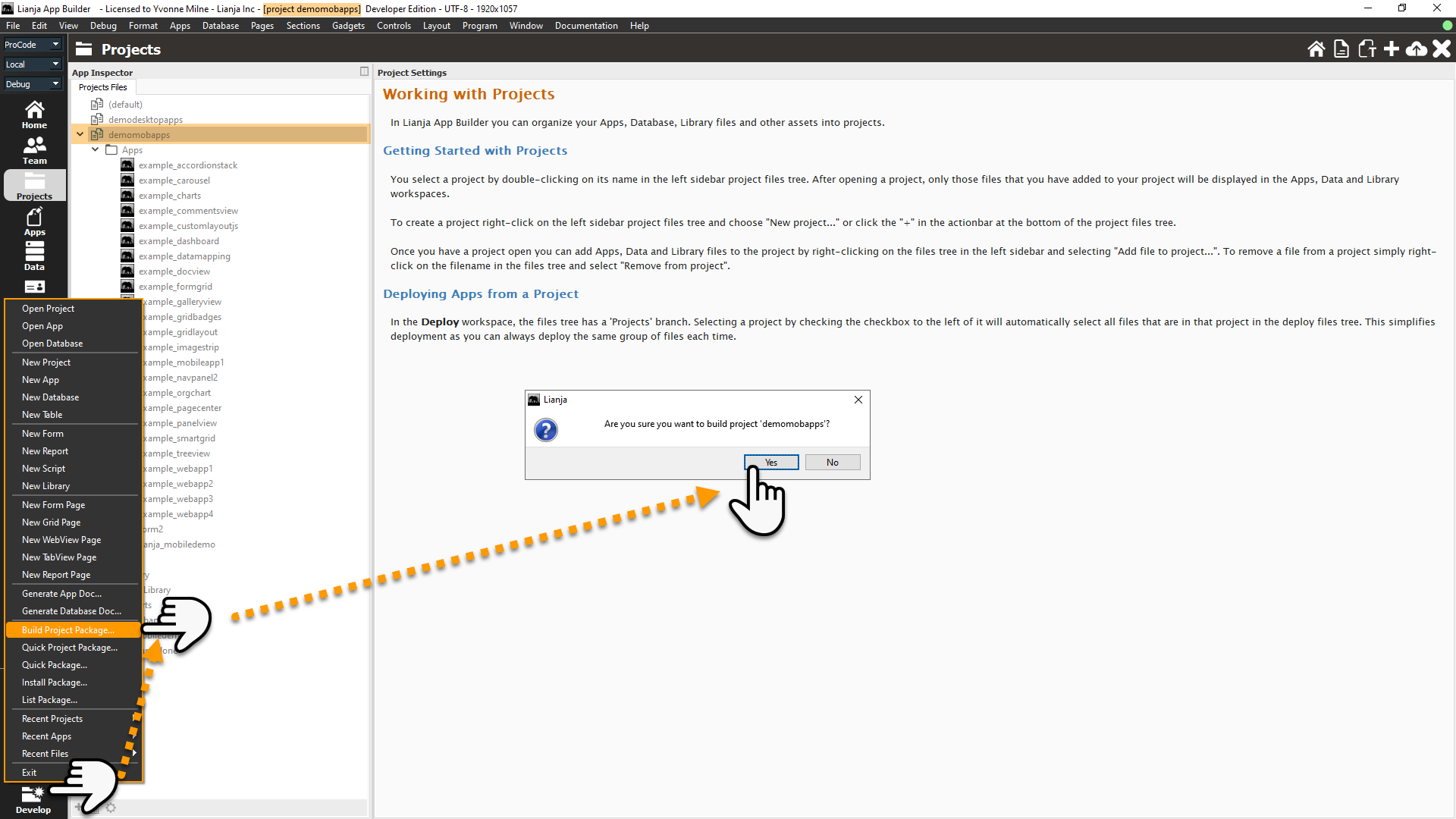
Task: Click the X icon in the headerbar
Action: [x=1442, y=49]
